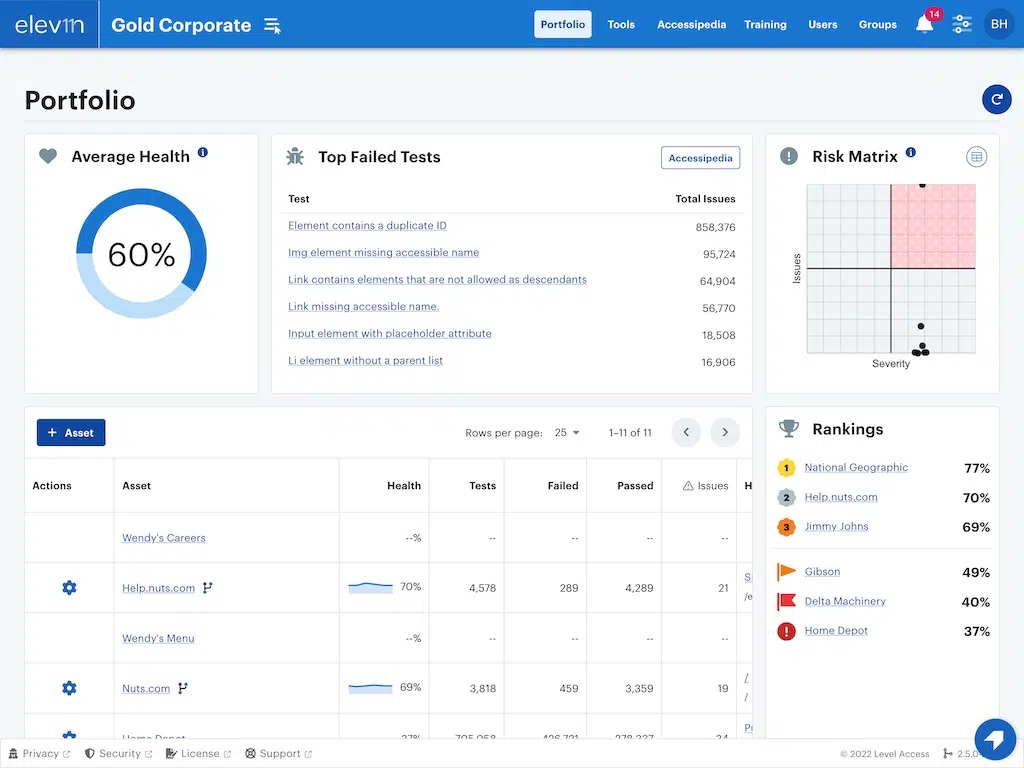The image size is (1024, 768).
Task: Open the Support footer link
Action: click(279, 754)
